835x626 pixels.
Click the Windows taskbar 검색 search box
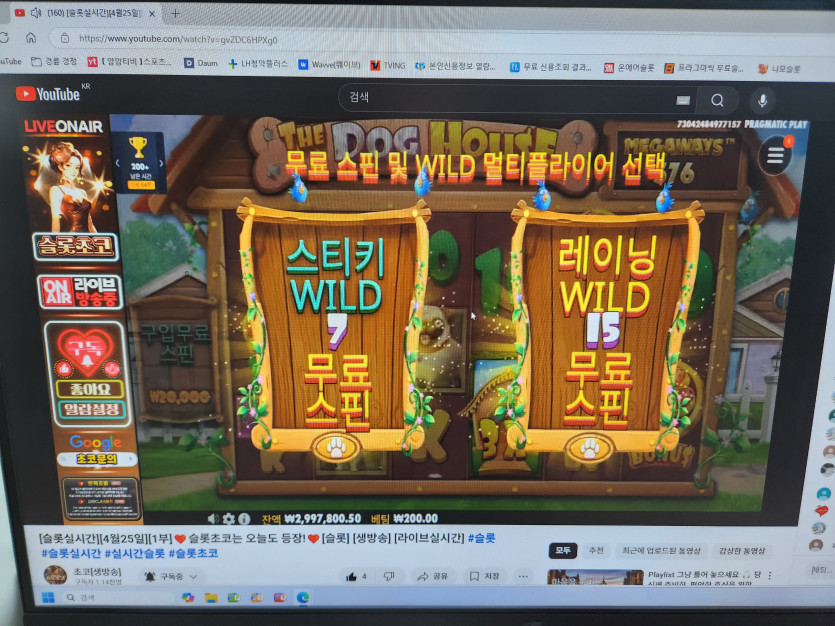click(x=118, y=598)
